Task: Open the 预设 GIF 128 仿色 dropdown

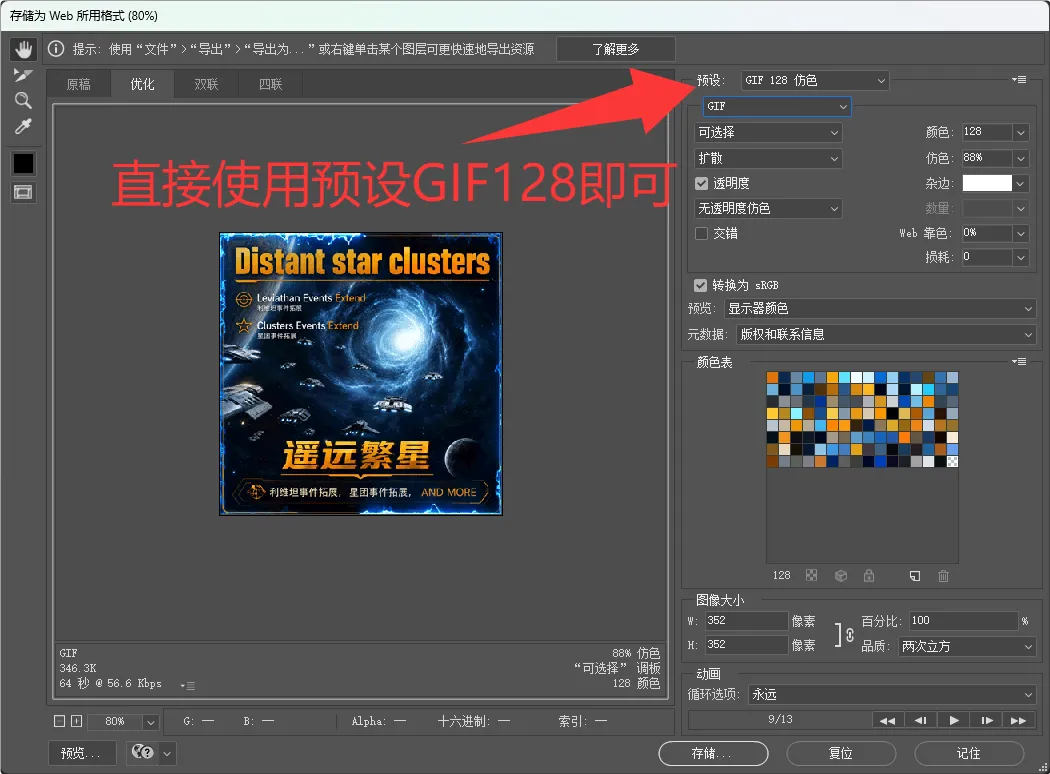Action: (815, 80)
